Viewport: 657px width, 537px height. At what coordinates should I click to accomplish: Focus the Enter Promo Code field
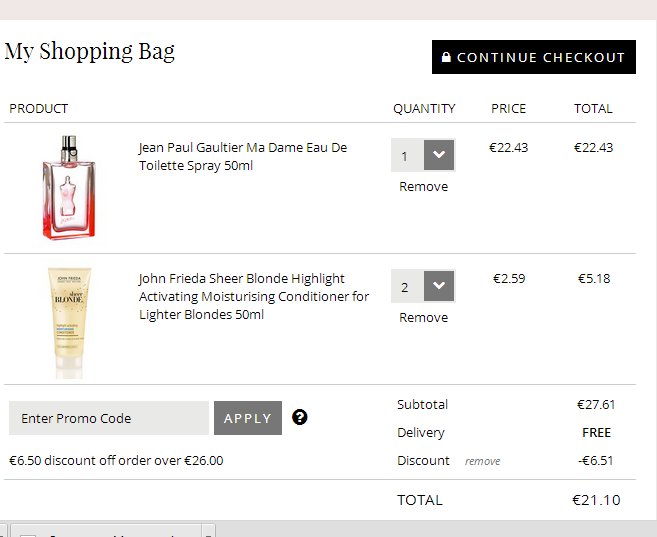click(x=108, y=418)
